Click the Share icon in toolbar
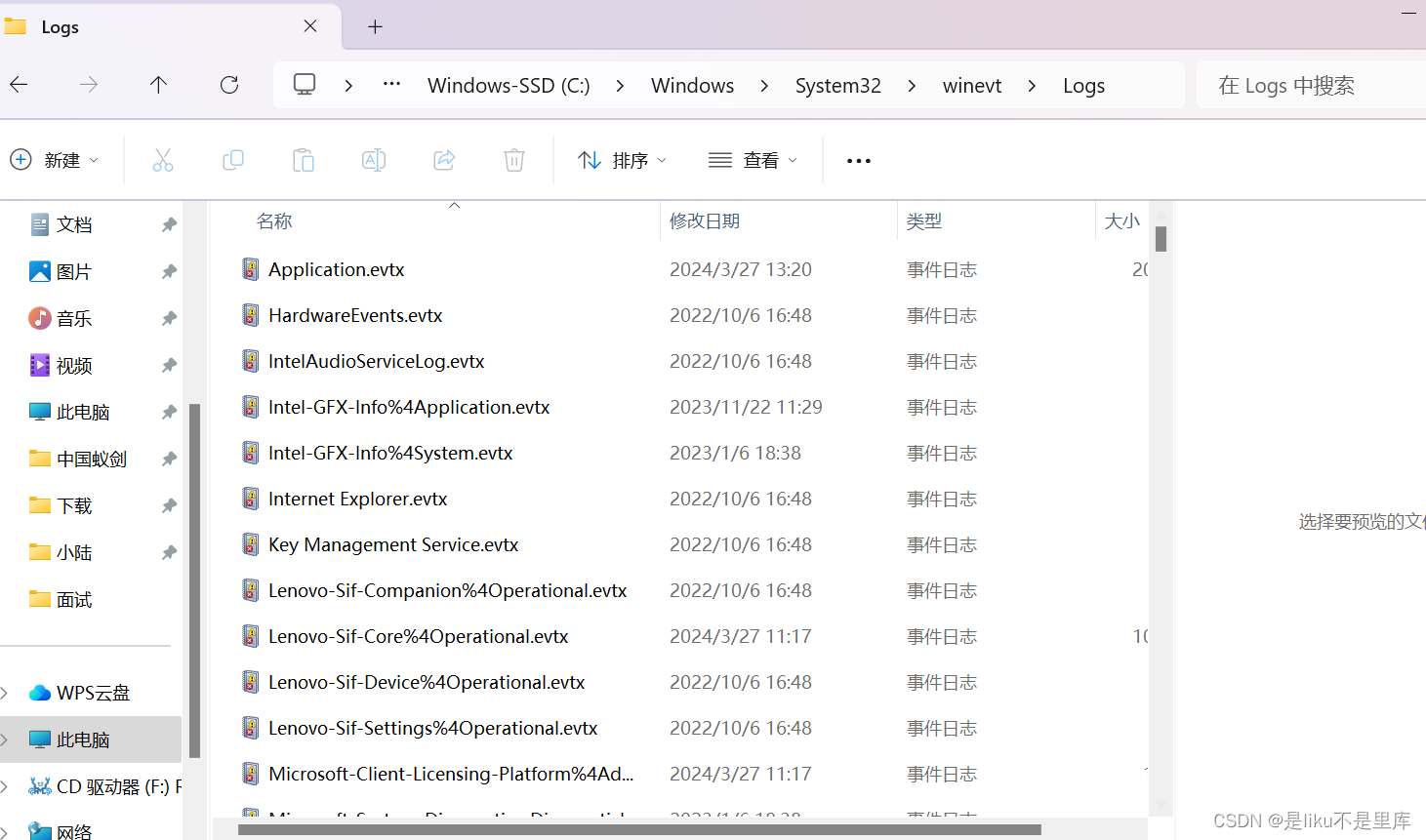 tap(444, 160)
